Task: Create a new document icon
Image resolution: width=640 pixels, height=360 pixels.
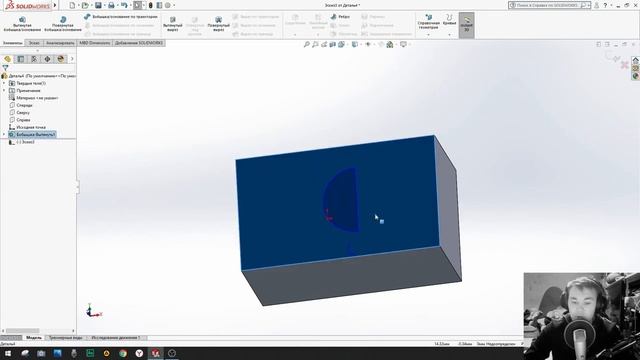Action: pyautogui.click(x=72, y=5)
